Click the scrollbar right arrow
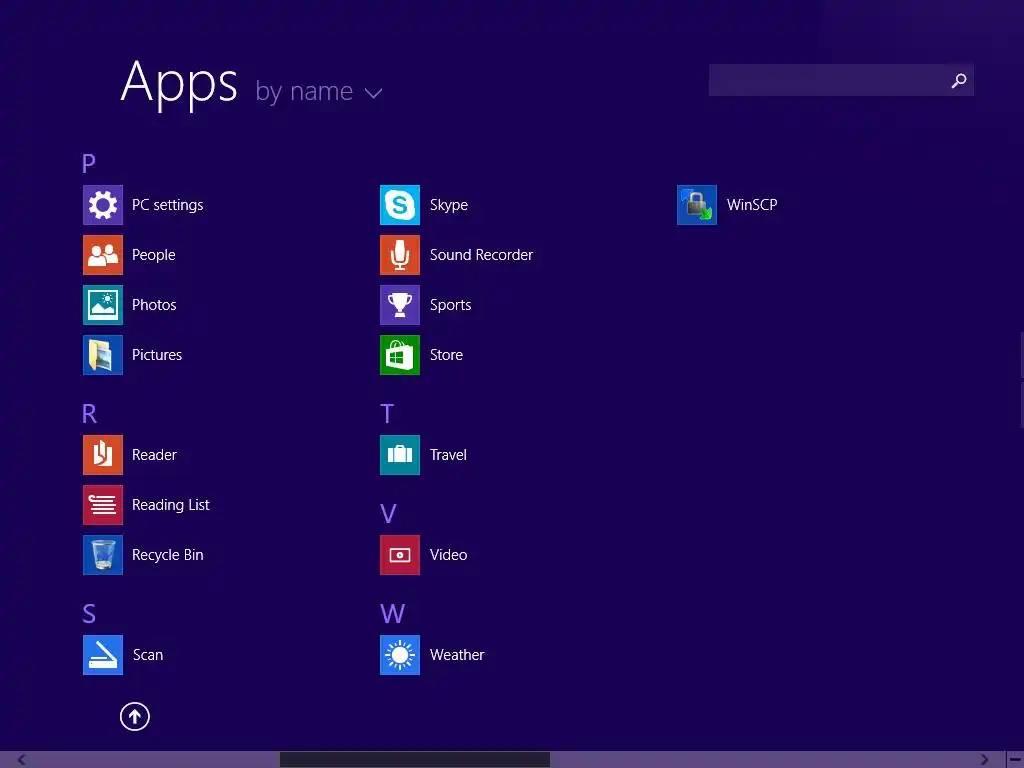 coord(984,760)
